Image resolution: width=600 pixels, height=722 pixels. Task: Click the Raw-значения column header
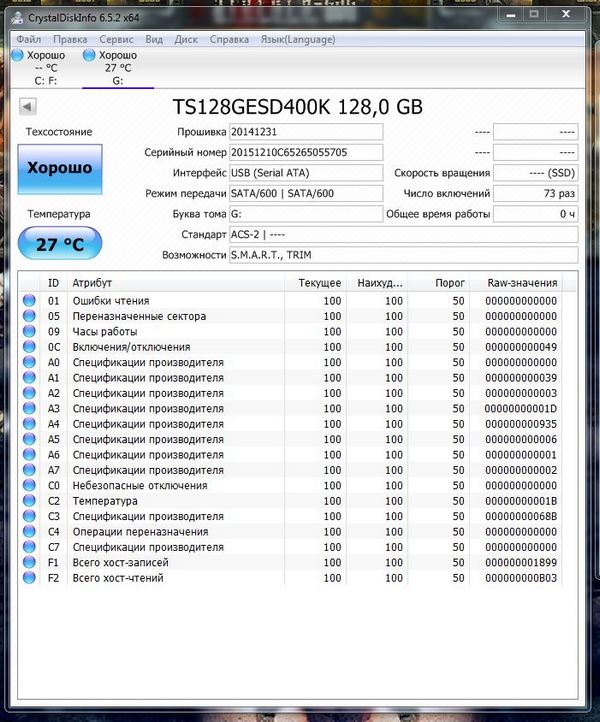pos(521,283)
